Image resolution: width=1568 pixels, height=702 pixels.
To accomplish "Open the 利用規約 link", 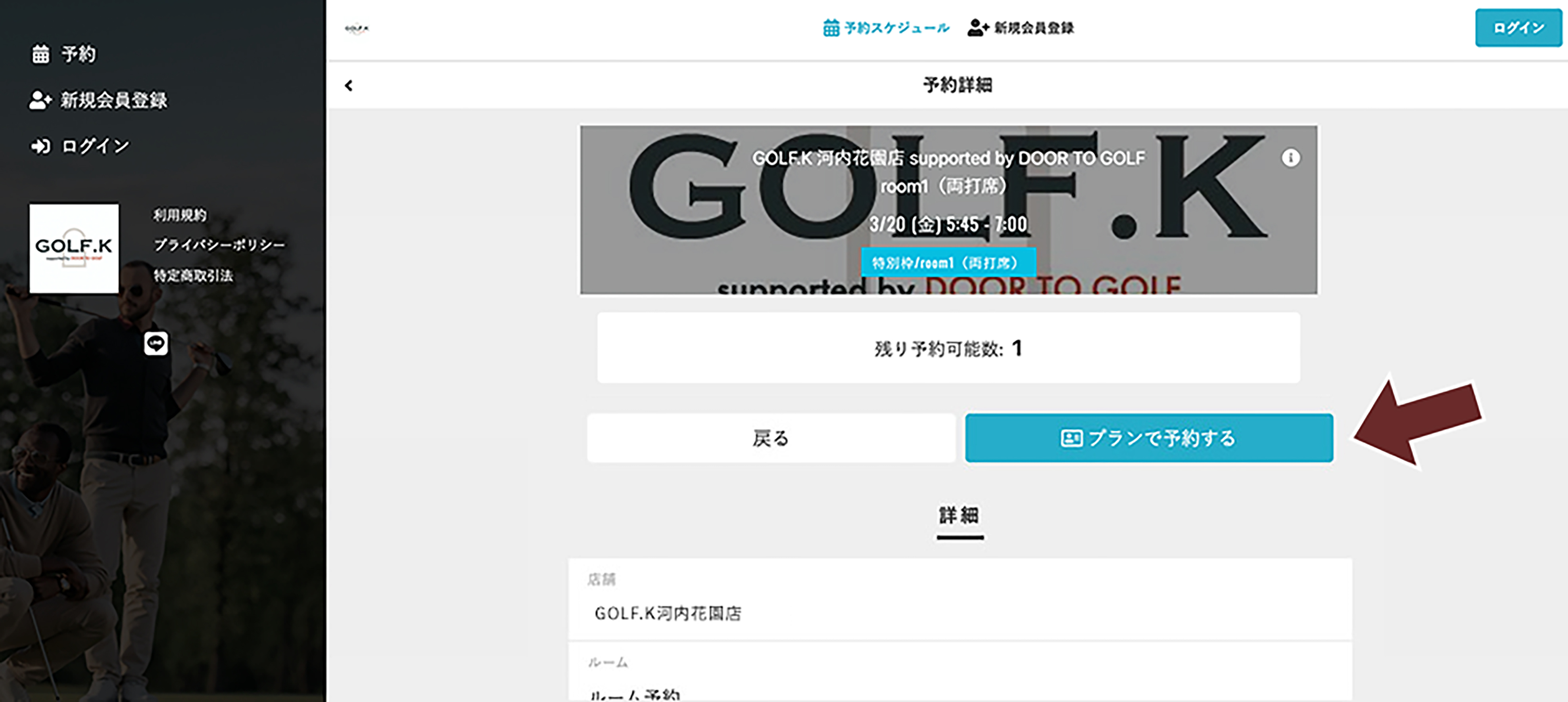I will pos(179,215).
